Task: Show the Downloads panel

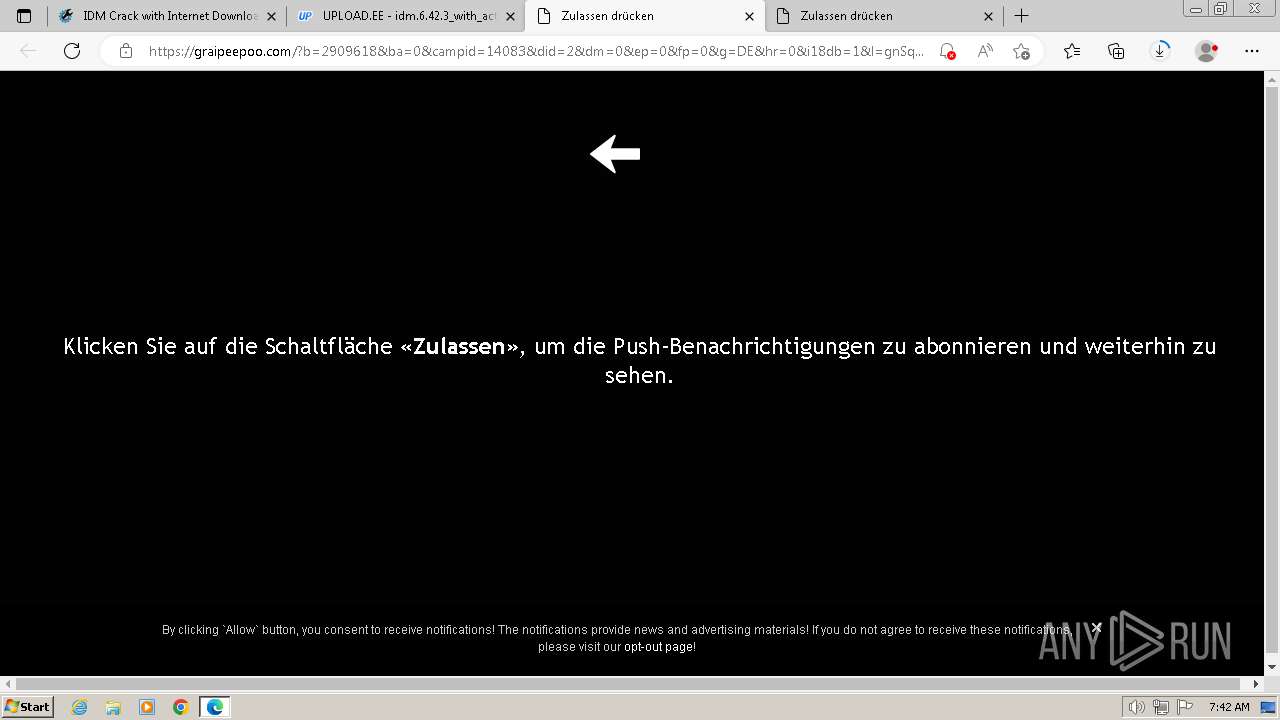Action: pos(1160,51)
